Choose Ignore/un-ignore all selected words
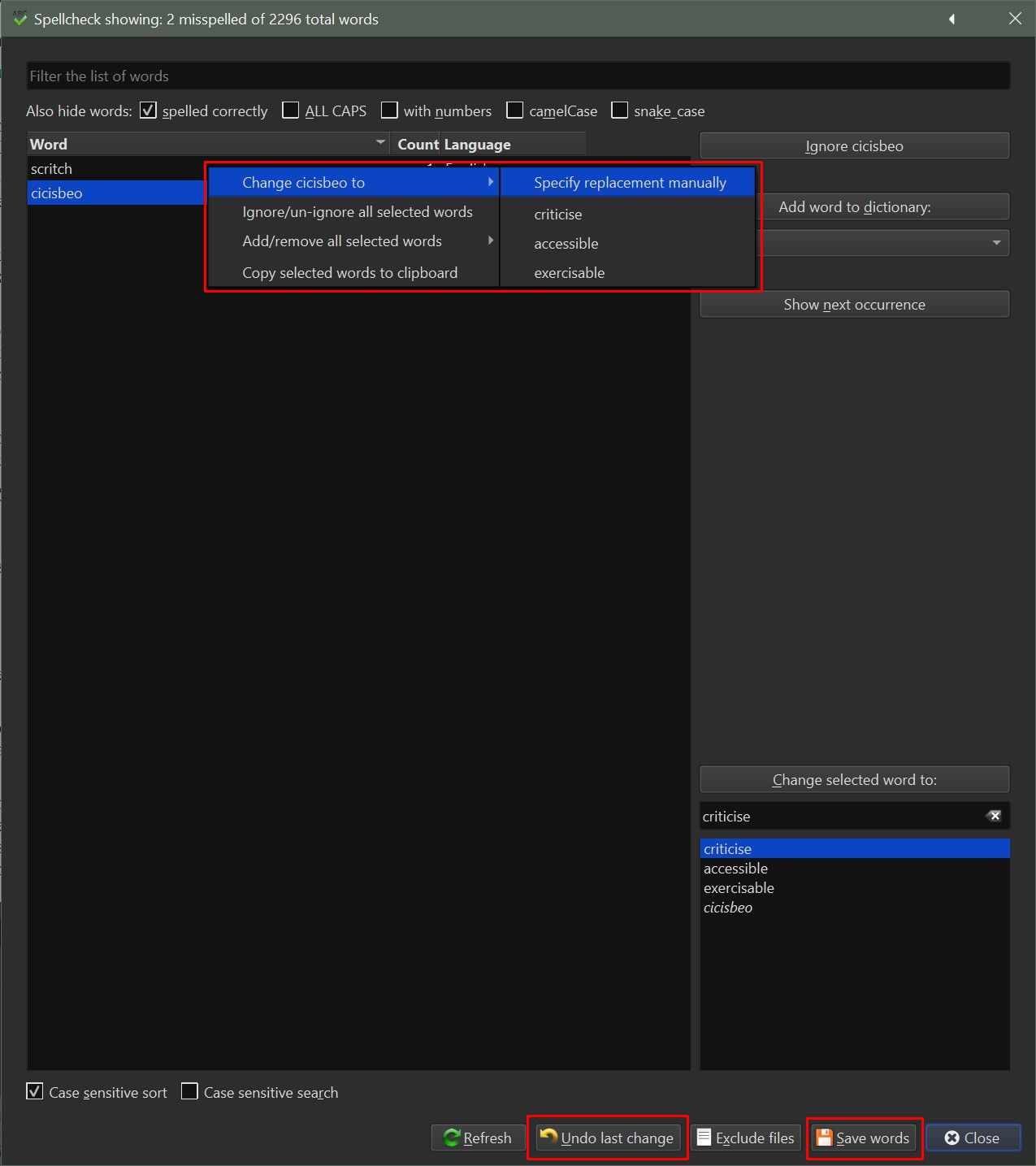The height and width of the screenshot is (1166, 1036). click(353, 212)
